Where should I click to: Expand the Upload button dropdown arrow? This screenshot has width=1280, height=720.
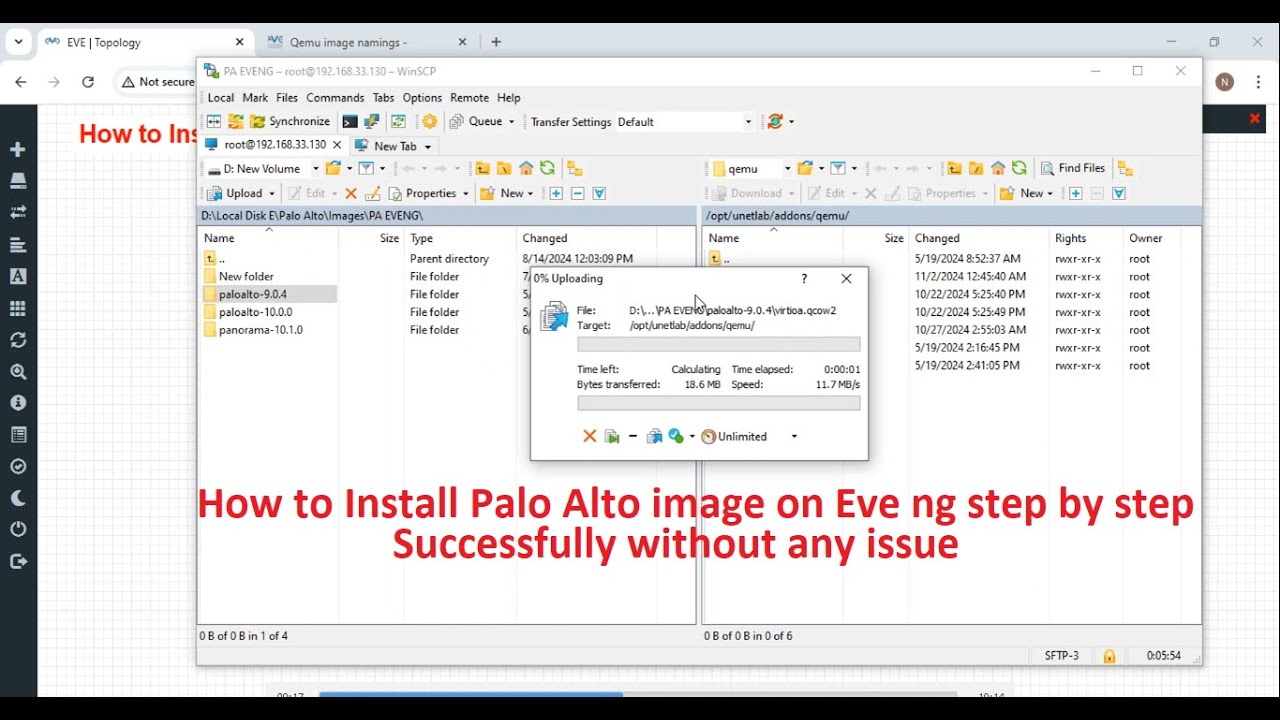point(271,194)
